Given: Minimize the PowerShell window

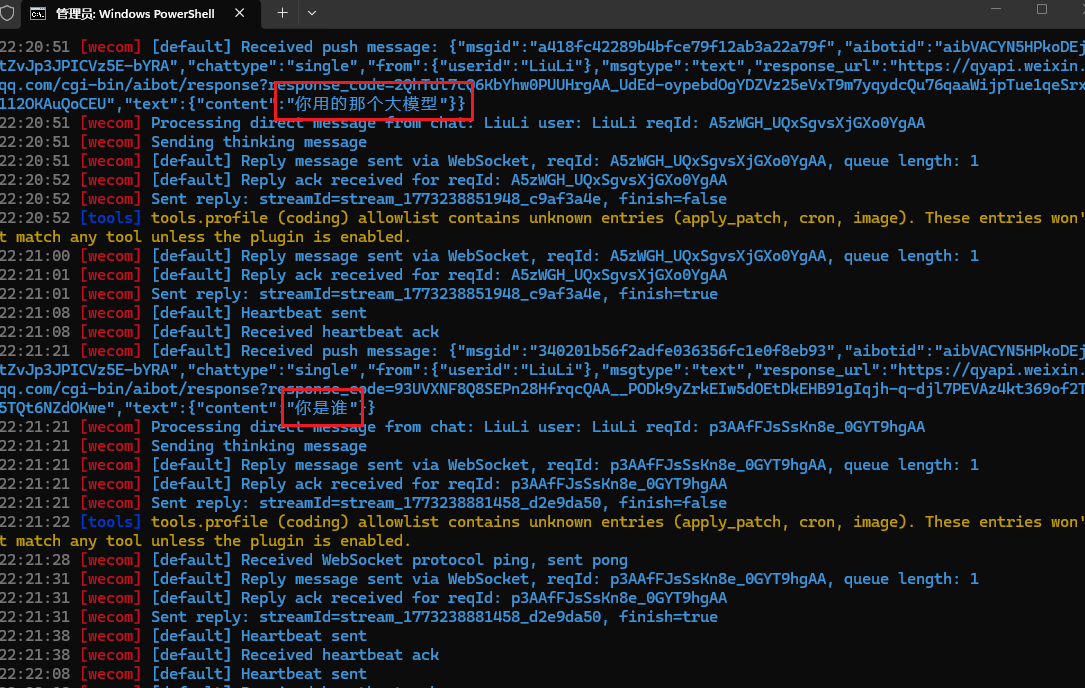Looking at the screenshot, I should pos(996,9).
